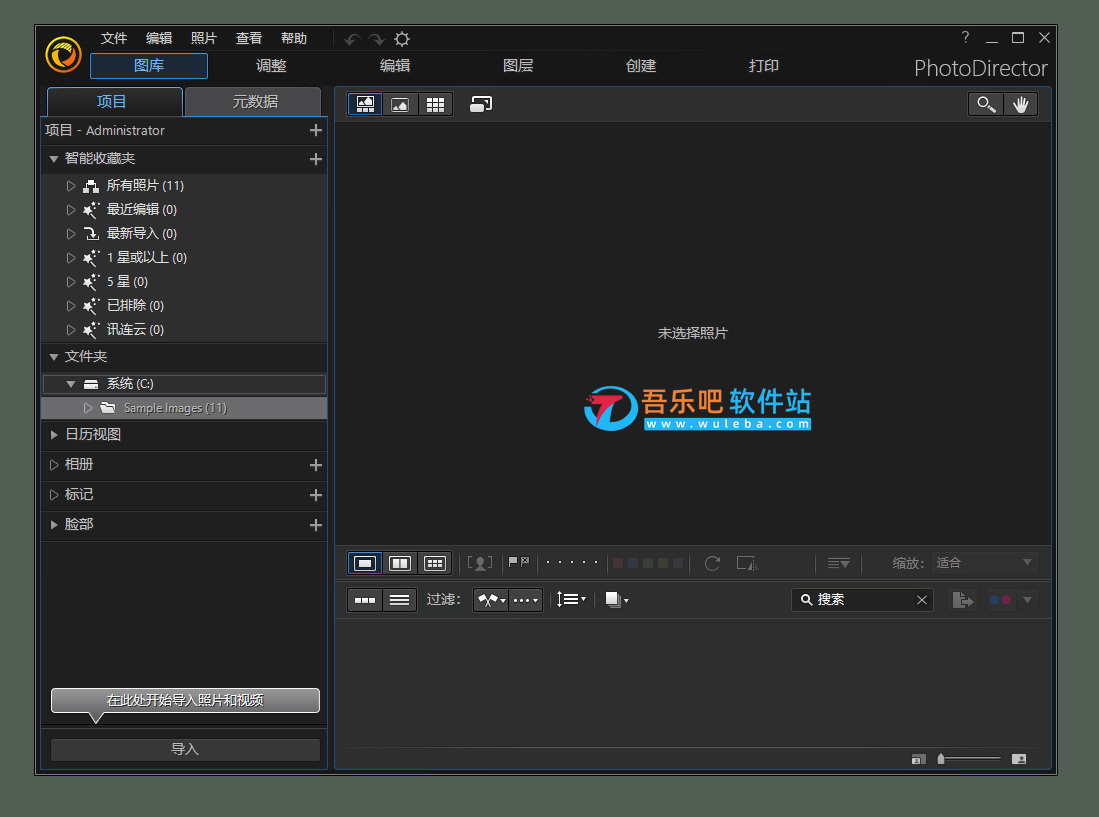Expand 脸部 section
The image size is (1099, 817).
point(53,525)
